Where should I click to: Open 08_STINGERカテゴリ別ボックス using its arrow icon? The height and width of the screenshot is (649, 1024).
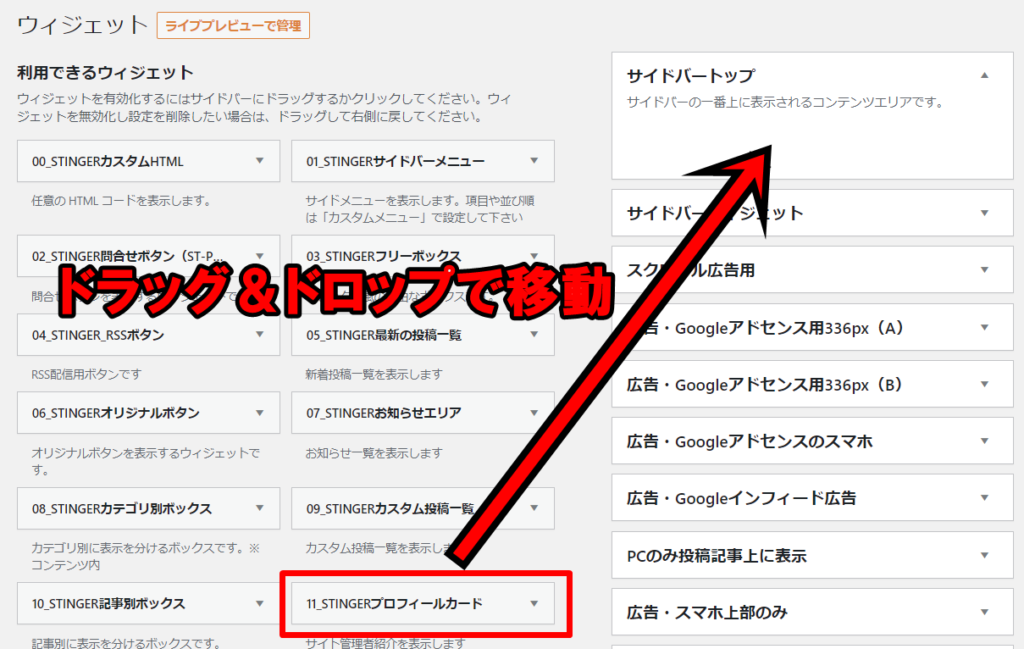tap(260, 508)
